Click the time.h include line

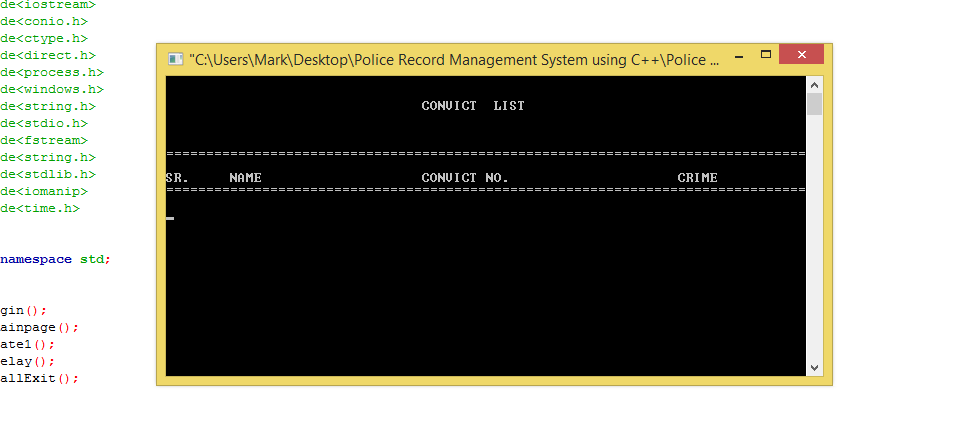pos(40,208)
